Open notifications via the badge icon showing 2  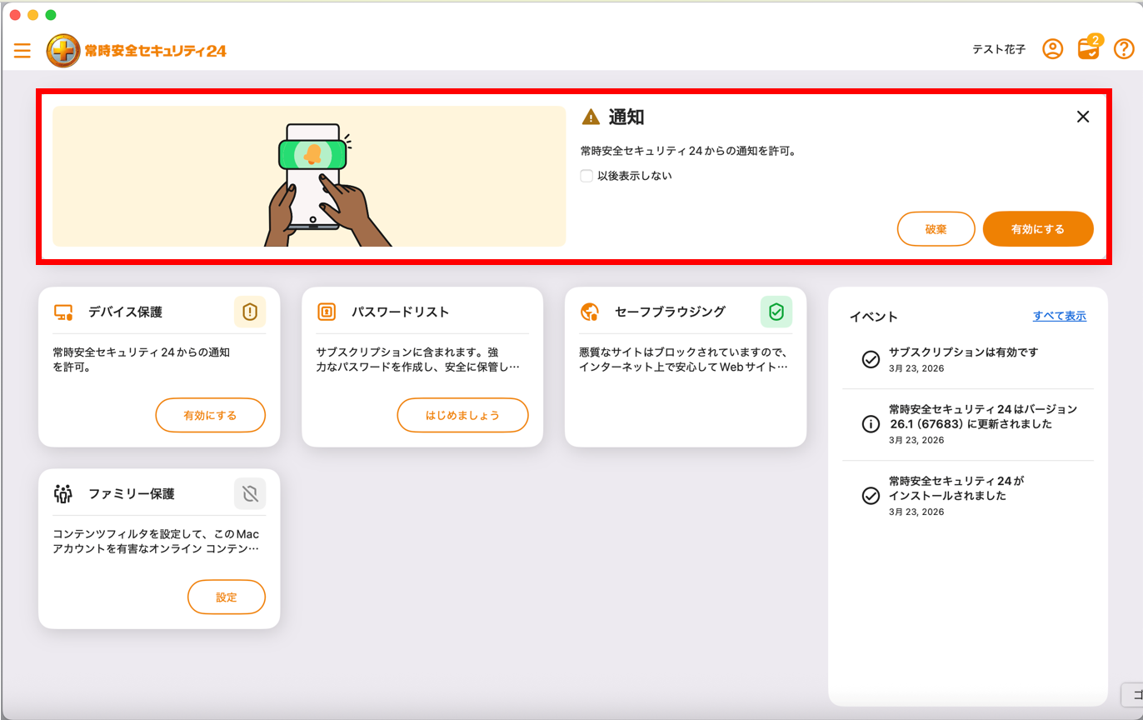pos(1089,49)
